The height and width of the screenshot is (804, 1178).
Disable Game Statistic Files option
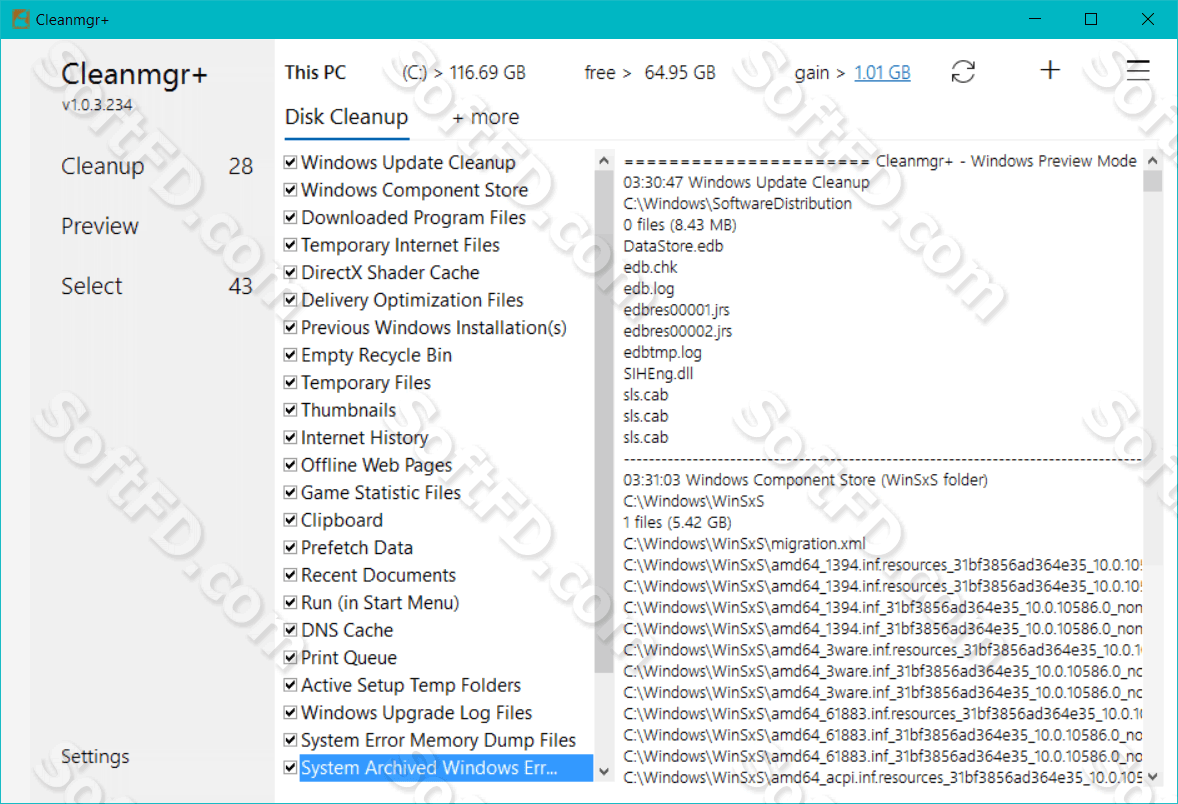291,492
